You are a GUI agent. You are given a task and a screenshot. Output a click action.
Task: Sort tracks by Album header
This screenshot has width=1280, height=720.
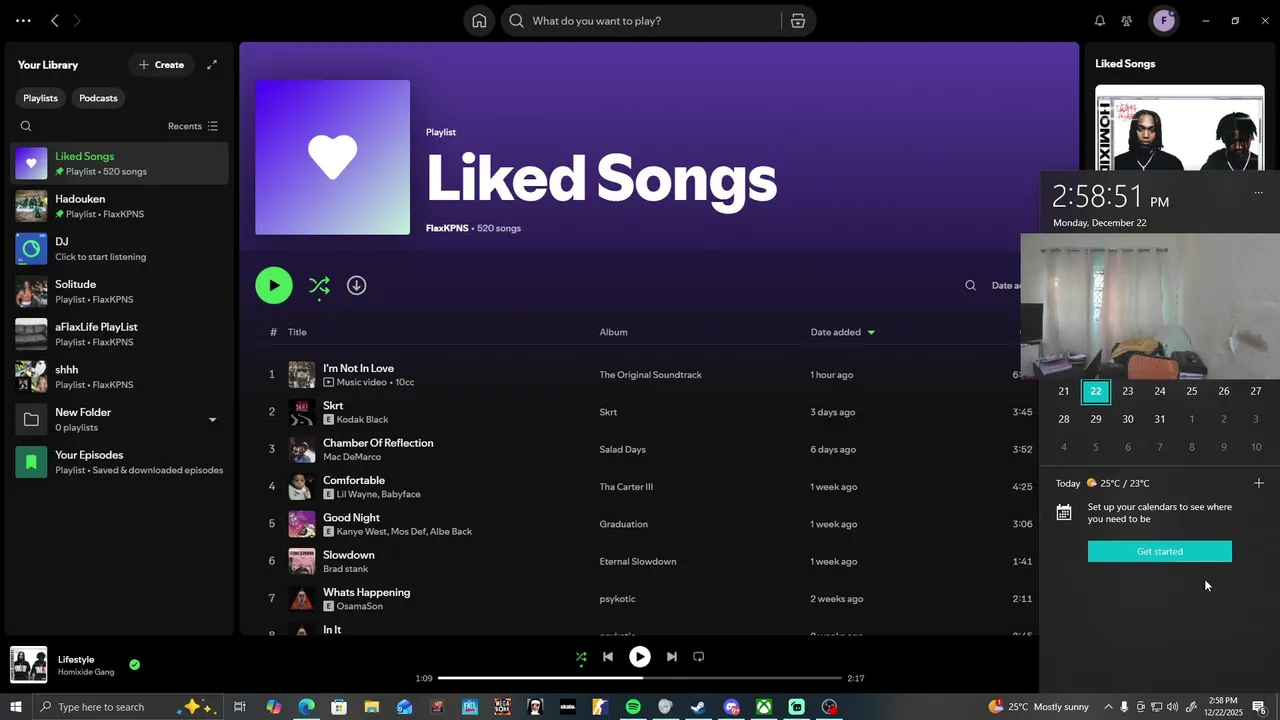tap(614, 332)
